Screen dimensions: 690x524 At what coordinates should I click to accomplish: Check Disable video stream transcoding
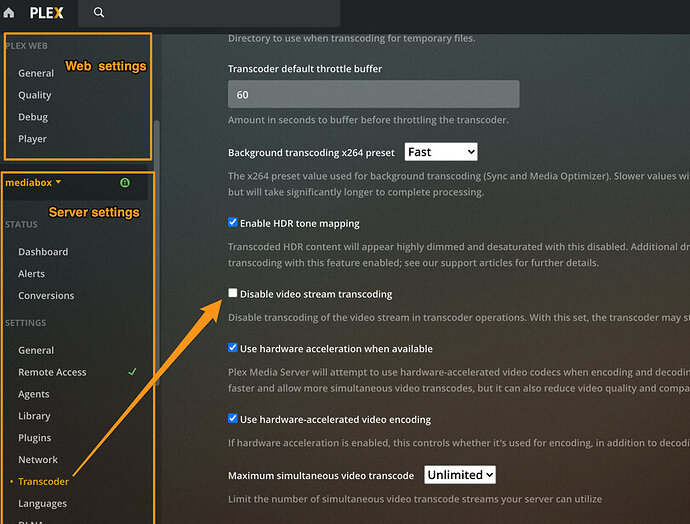coord(233,293)
